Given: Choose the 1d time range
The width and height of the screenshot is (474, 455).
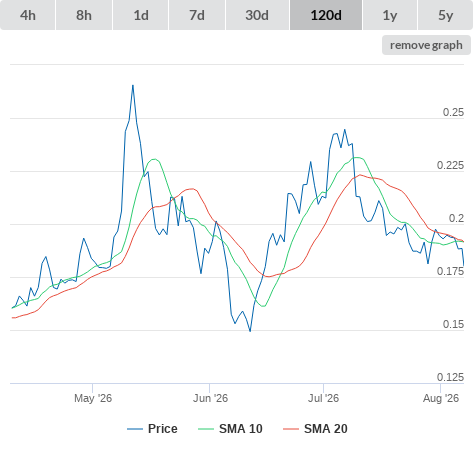Looking at the screenshot, I should pos(141,15).
